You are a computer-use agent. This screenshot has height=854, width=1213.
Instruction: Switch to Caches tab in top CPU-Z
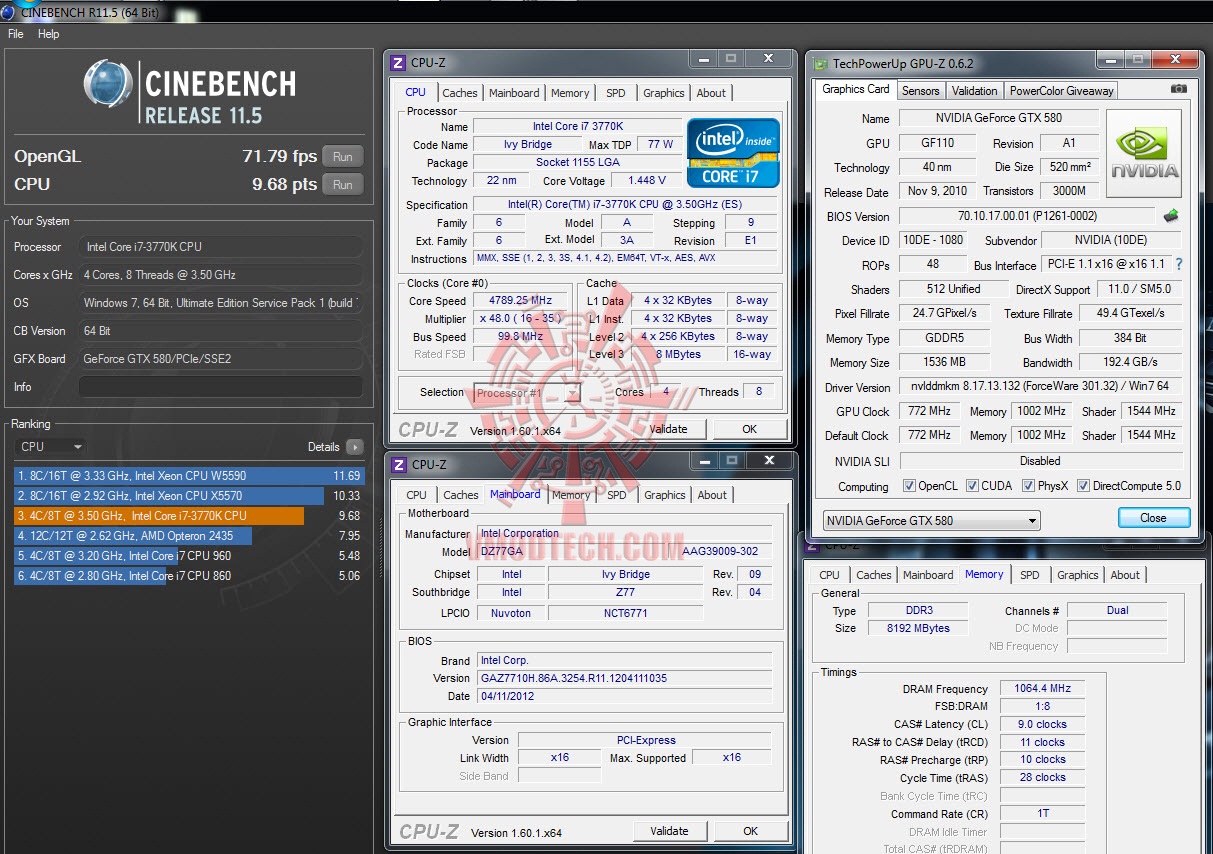460,93
